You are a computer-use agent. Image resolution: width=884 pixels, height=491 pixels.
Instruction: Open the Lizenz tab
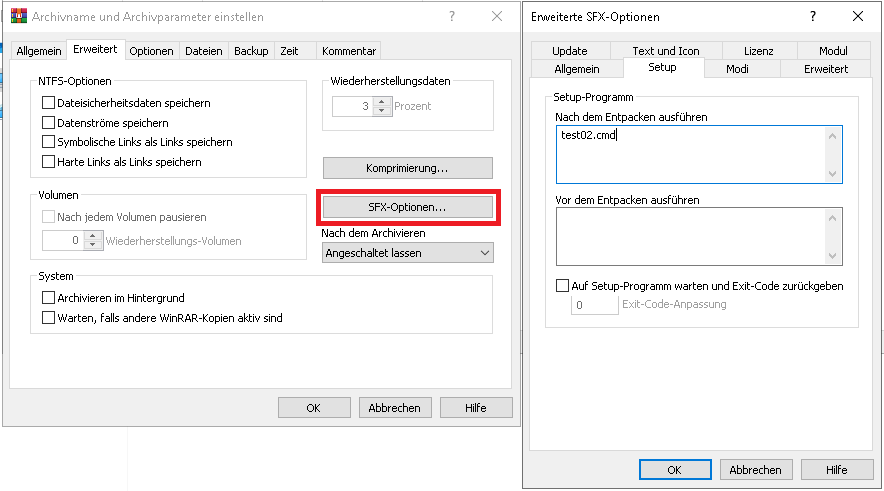[758, 51]
